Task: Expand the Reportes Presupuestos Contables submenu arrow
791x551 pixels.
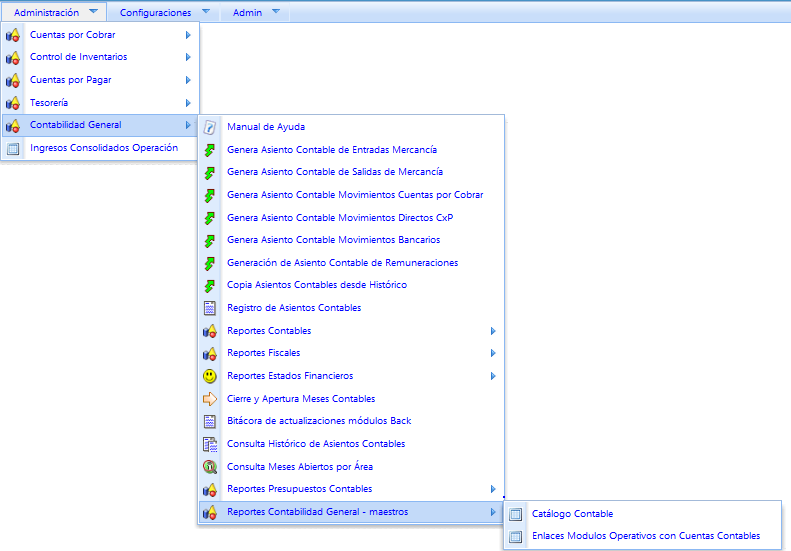Action: (493, 489)
